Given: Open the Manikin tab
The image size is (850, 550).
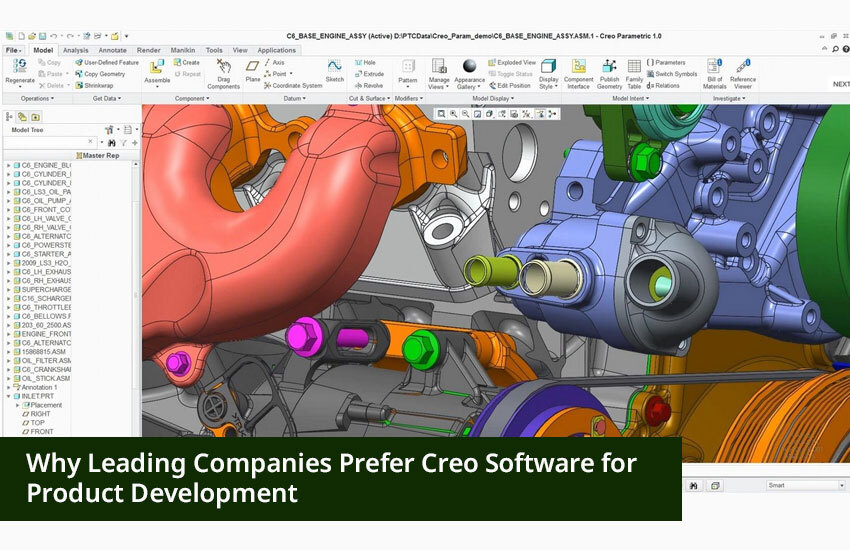Looking at the screenshot, I should tap(183, 50).
